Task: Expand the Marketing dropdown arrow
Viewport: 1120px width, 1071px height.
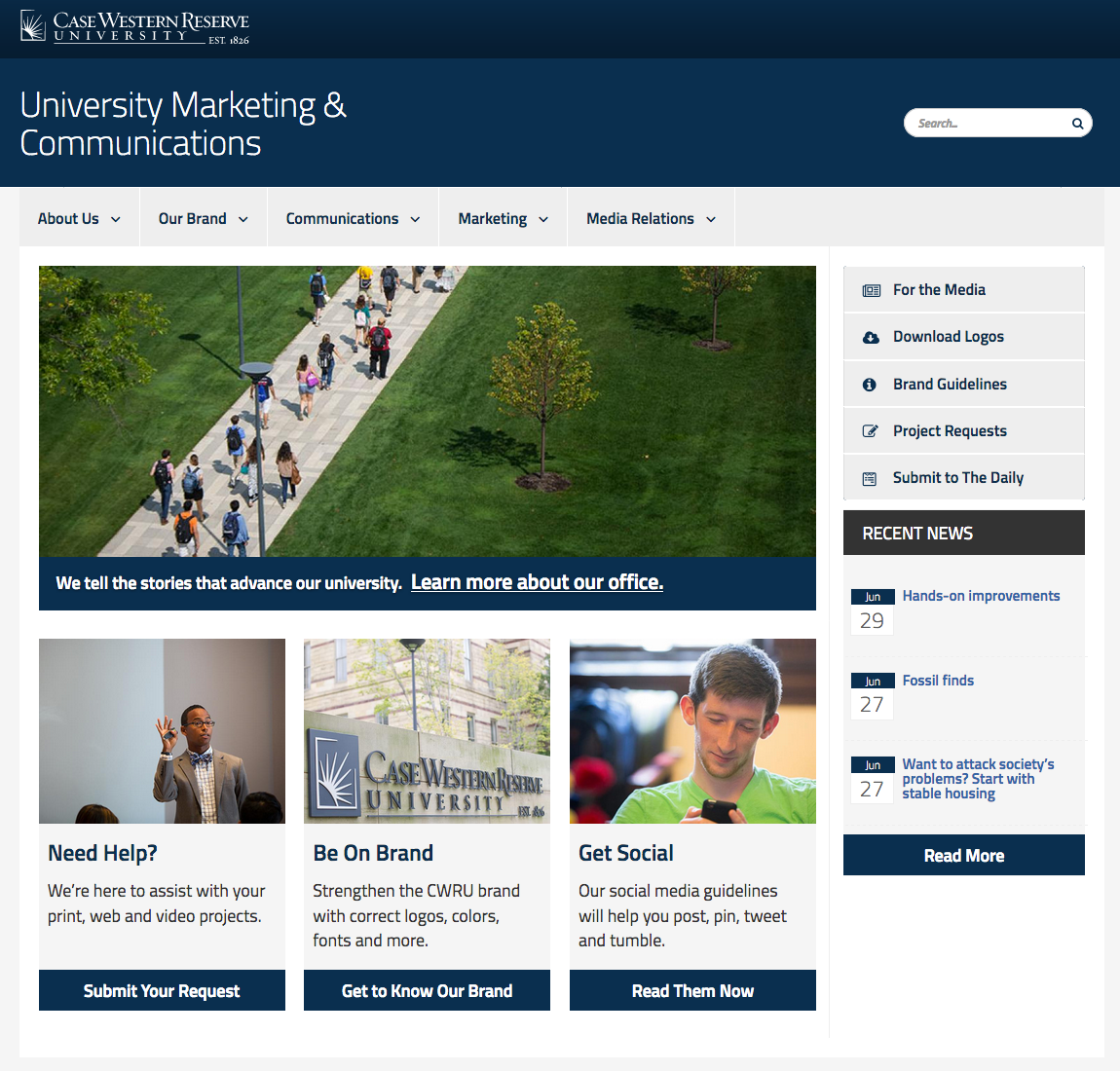Action: [x=543, y=220]
